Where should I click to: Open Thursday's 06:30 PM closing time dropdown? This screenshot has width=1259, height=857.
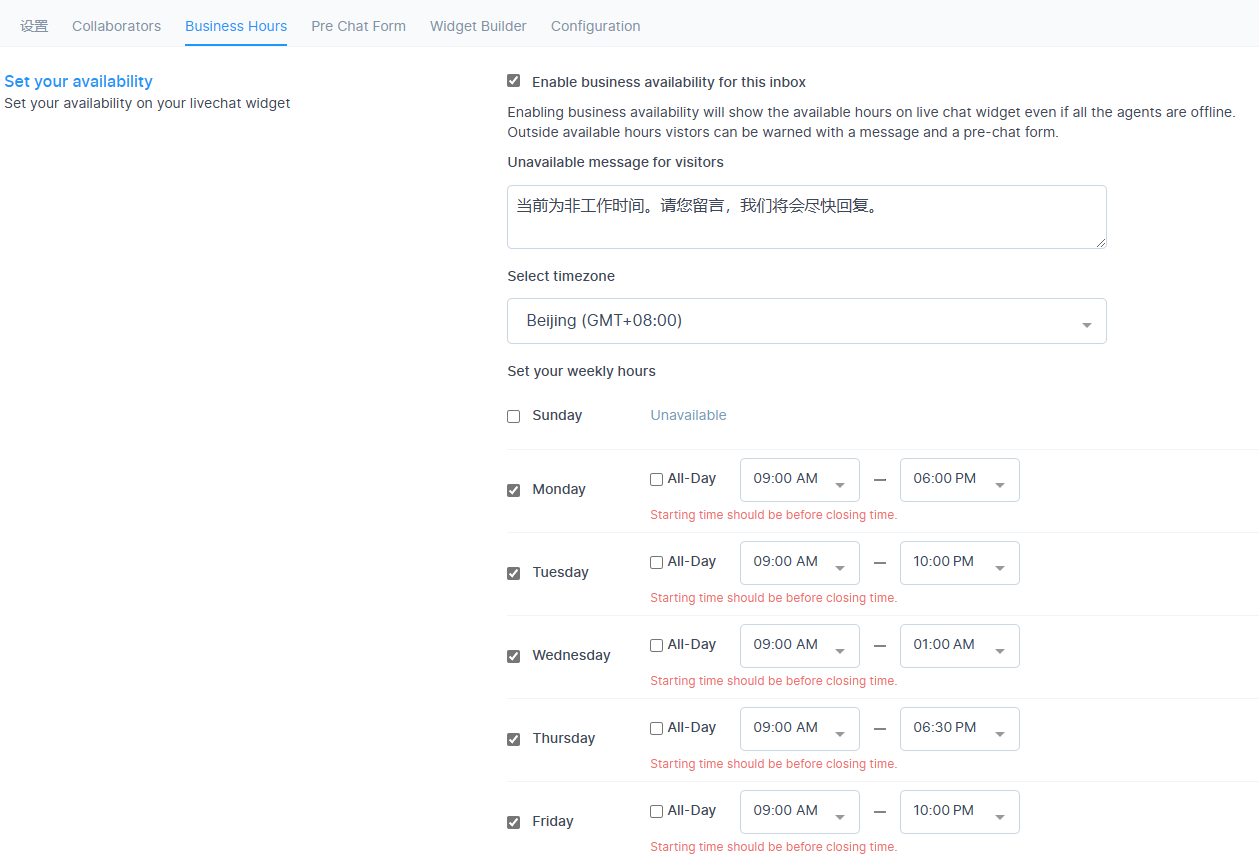959,728
